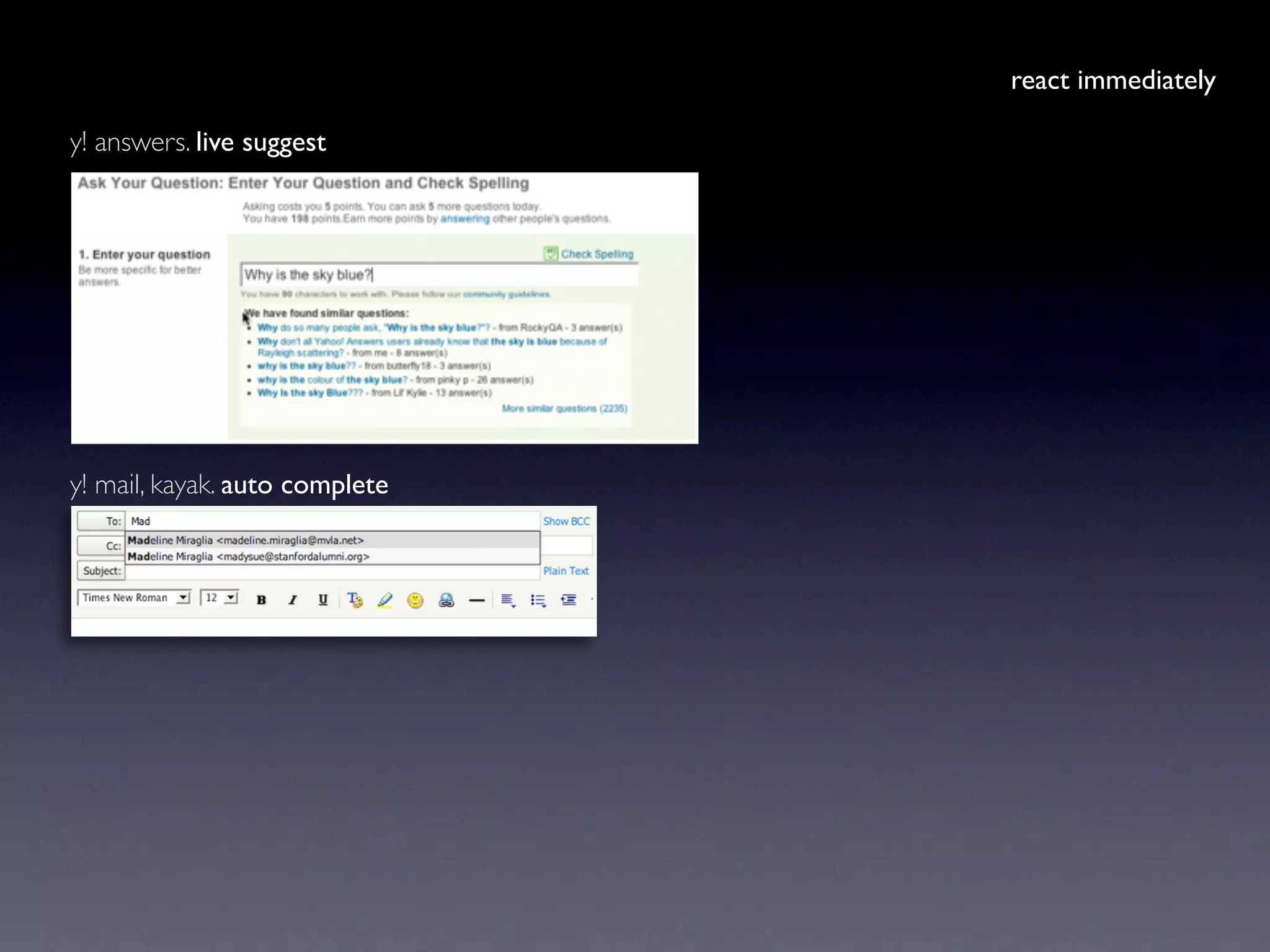Insert a horizontal rule line
The image size is (1270, 952).
click(x=476, y=600)
